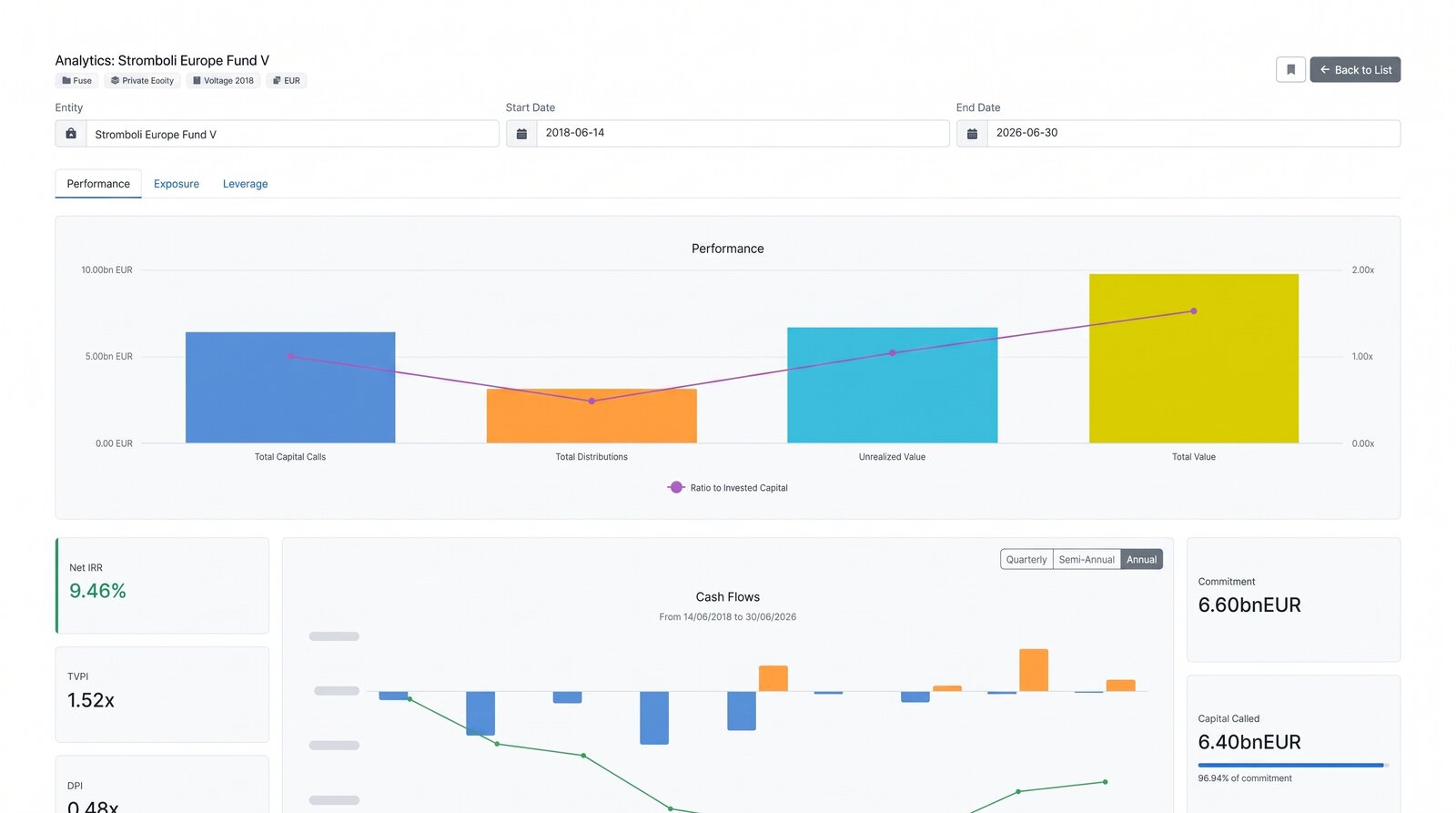Switch to the Exposure tab
Image resolution: width=1456 pixels, height=813 pixels.
177,184
